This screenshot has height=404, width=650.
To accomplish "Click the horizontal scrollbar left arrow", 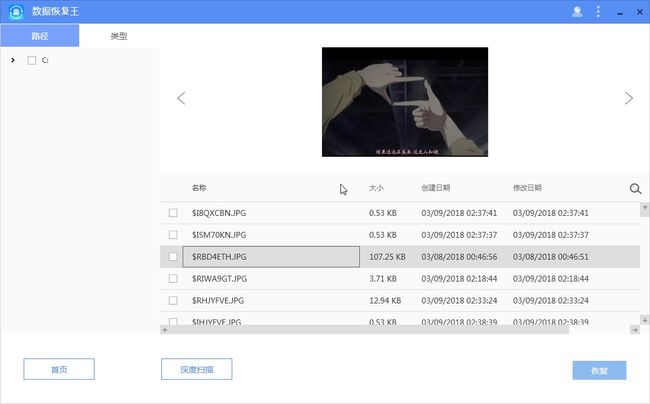I will coord(165,330).
